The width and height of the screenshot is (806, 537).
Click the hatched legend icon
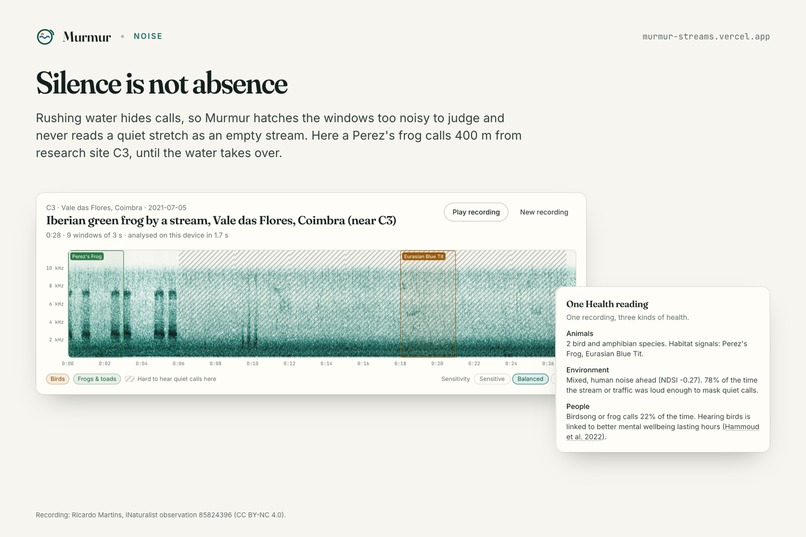130,379
